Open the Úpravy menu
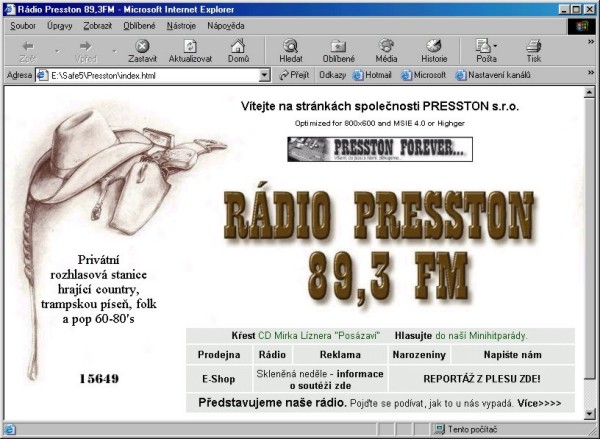The height and width of the screenshot is (439, 600). coord(60,26)
